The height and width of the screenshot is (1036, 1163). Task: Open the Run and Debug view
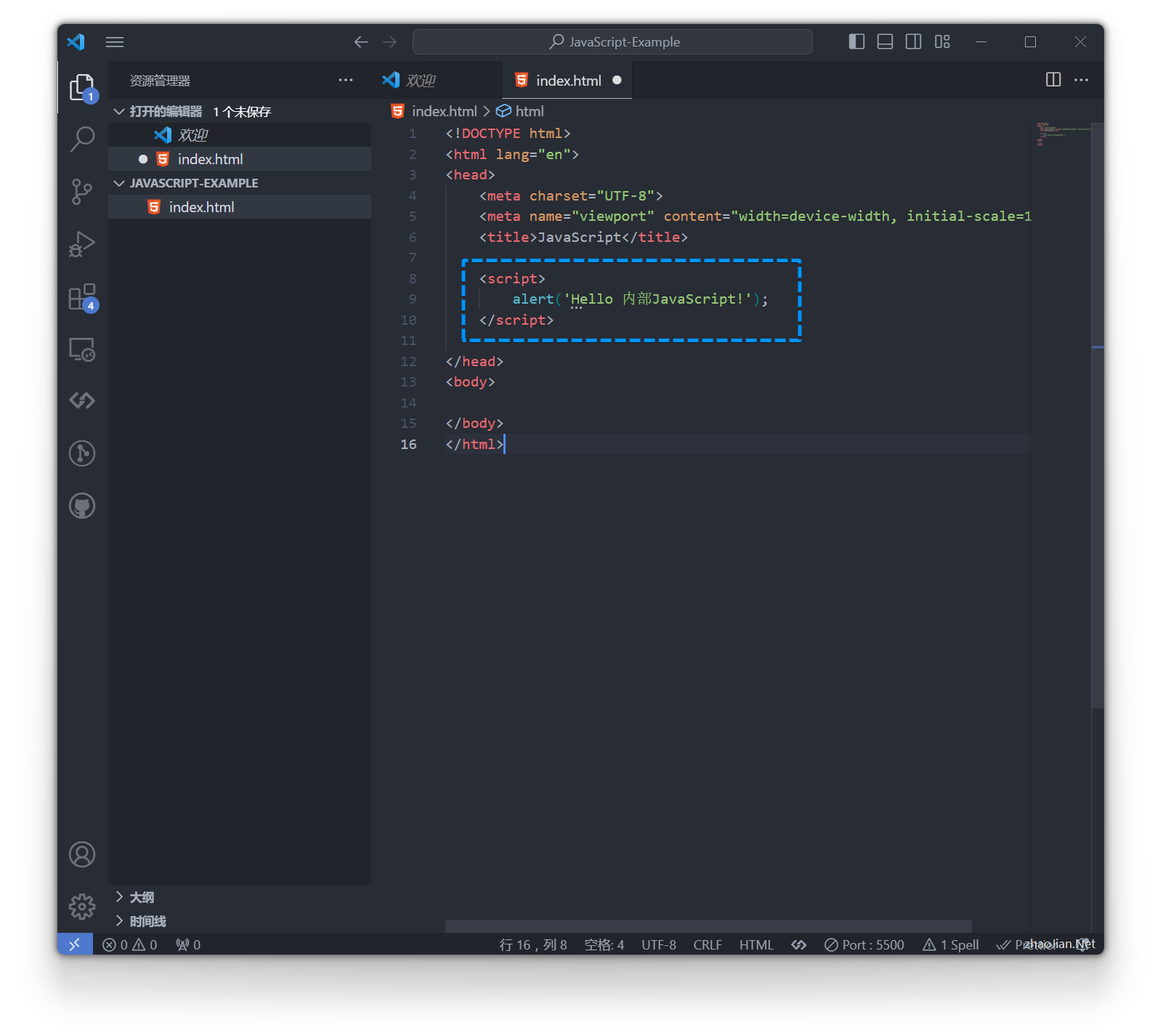pos(82,244)
